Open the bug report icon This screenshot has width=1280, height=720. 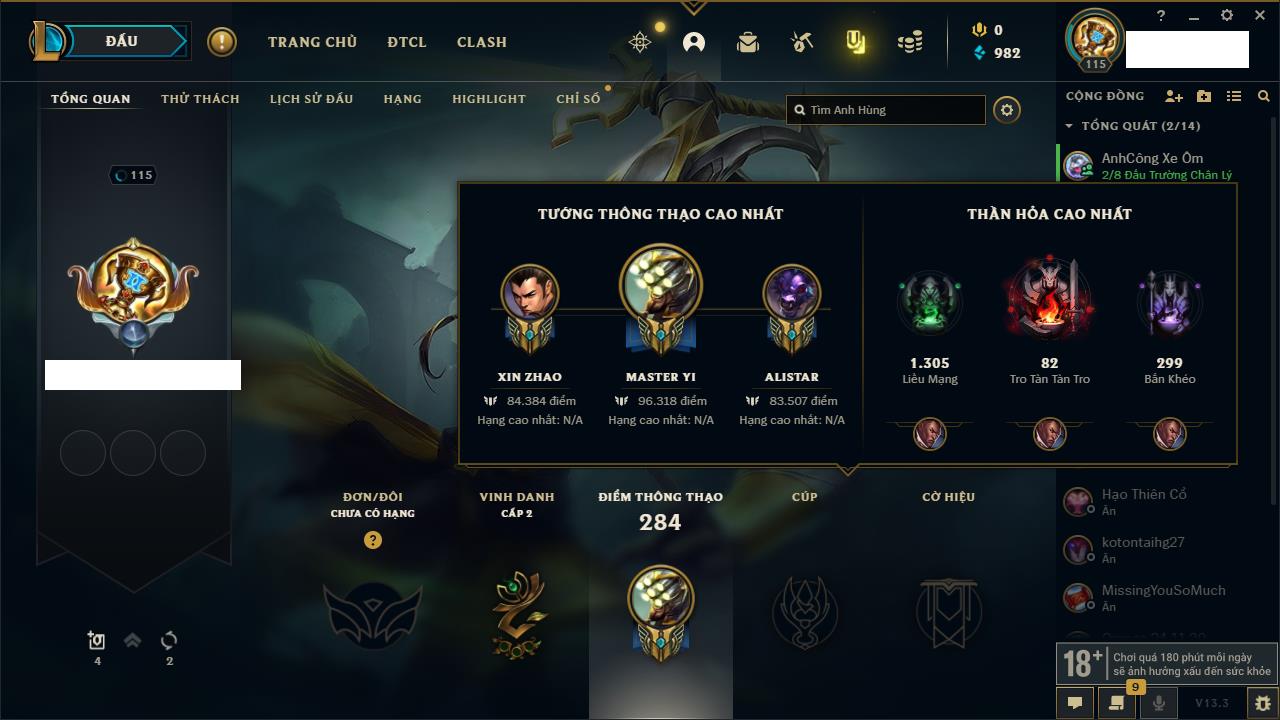coord(1263,703)
